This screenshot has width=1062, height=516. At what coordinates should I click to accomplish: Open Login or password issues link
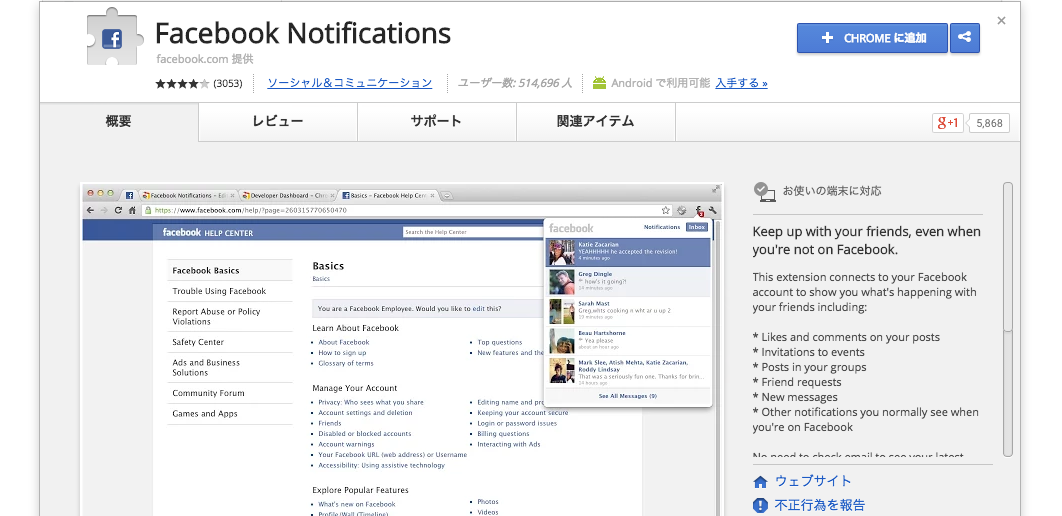click(x=517, y=423)
